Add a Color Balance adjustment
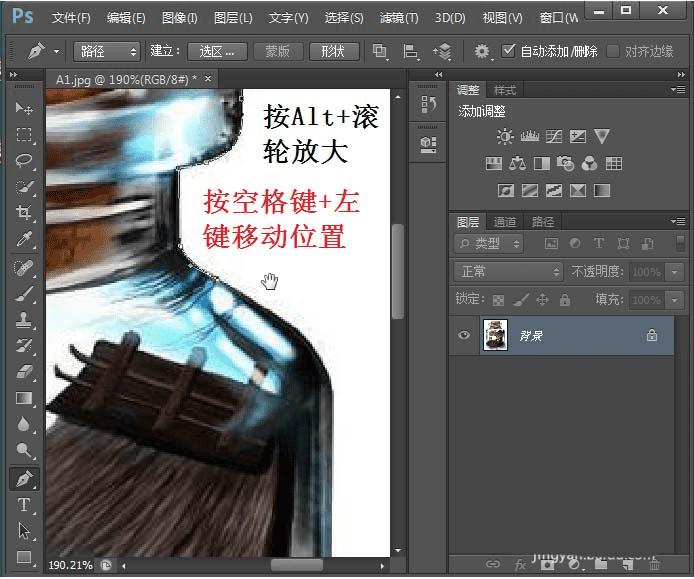The image size is (694, 579). click(x=517, y=164)
